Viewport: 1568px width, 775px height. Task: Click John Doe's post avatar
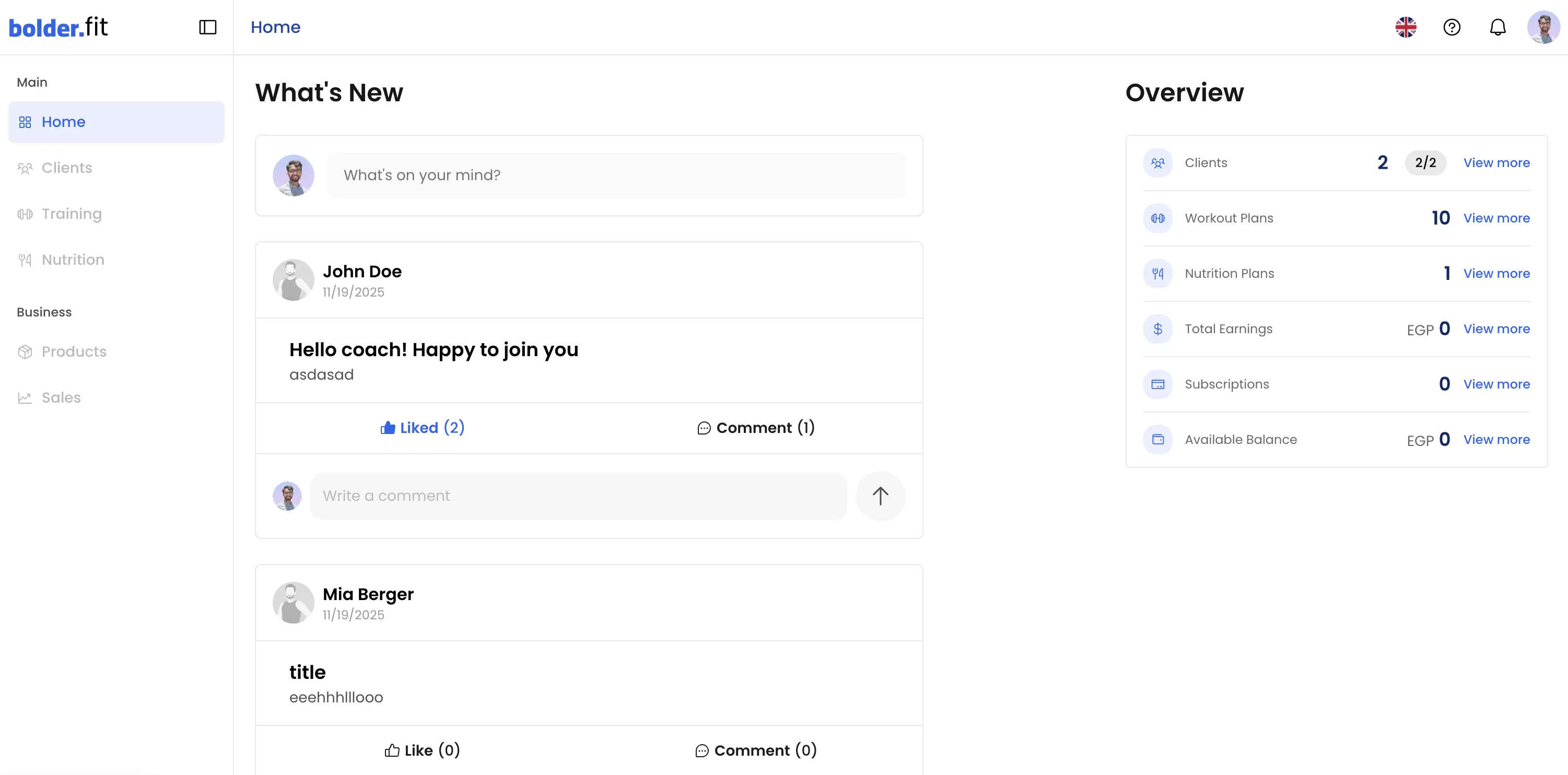294,280
